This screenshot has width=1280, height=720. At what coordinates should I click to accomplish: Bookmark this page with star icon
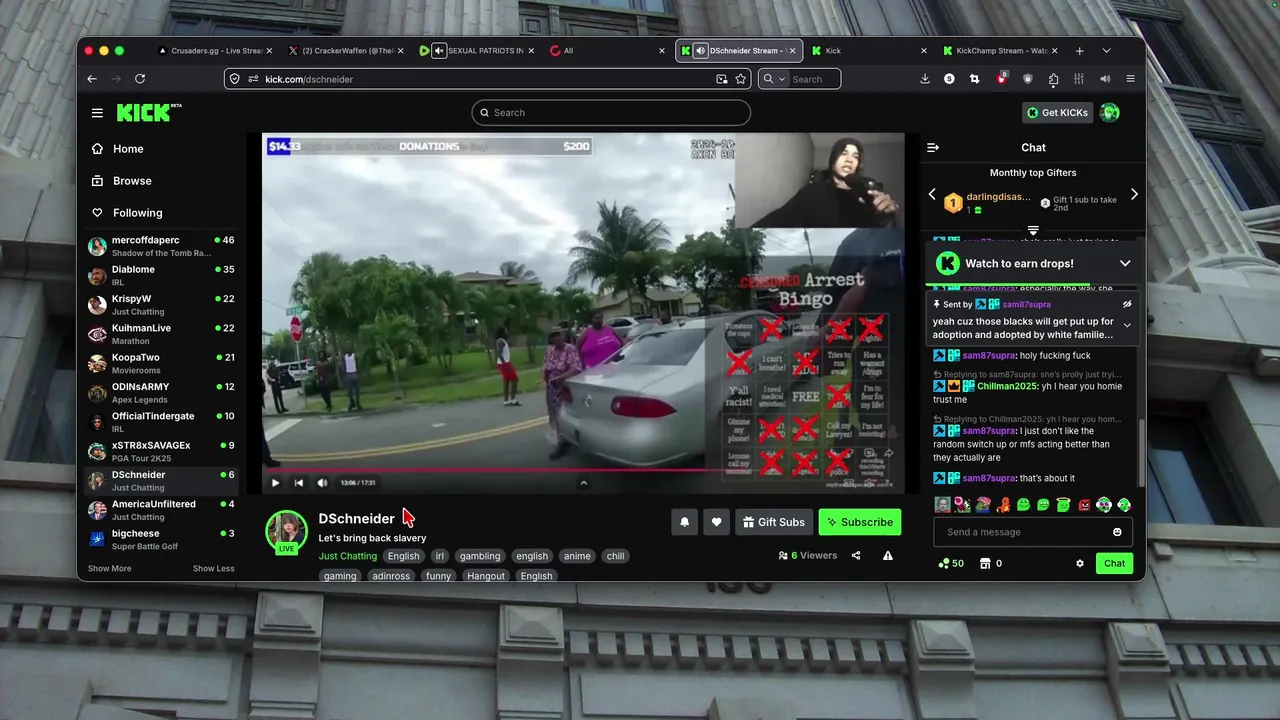coord(741,79)
